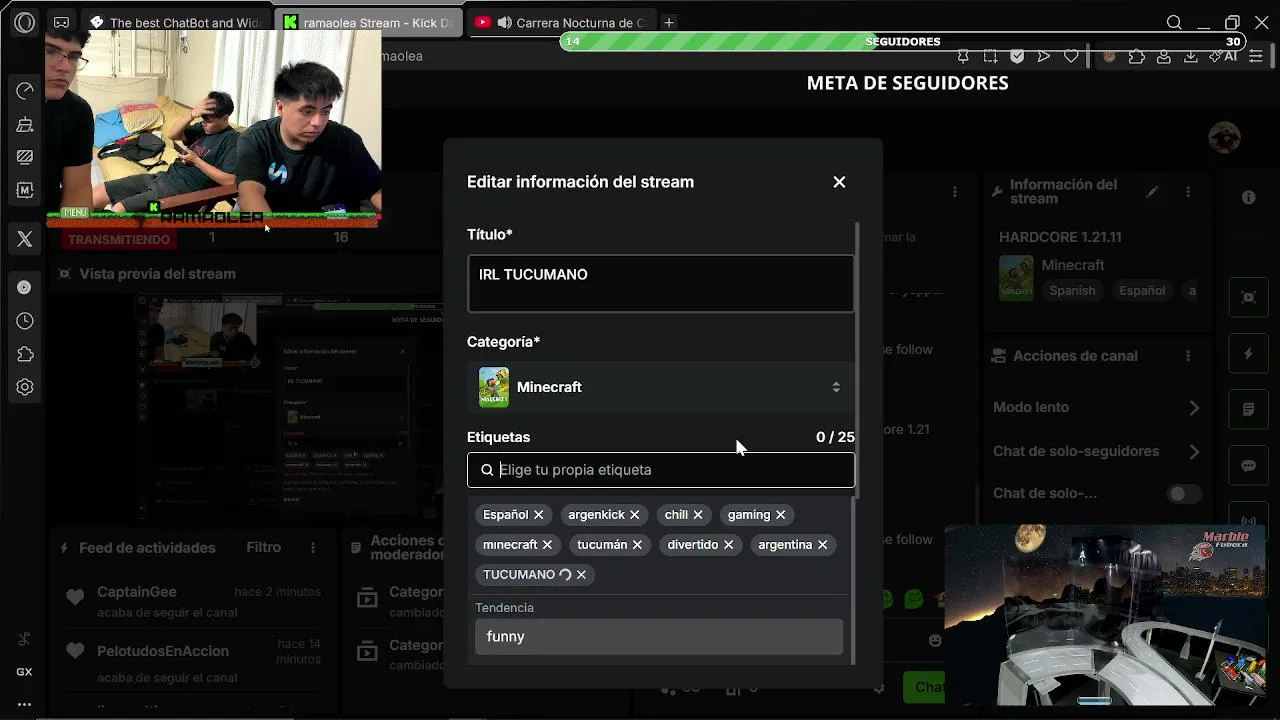Expand Chat de solo-seguidores chevron
This screenshot has height=720, width=1280.
point(1194,452)
